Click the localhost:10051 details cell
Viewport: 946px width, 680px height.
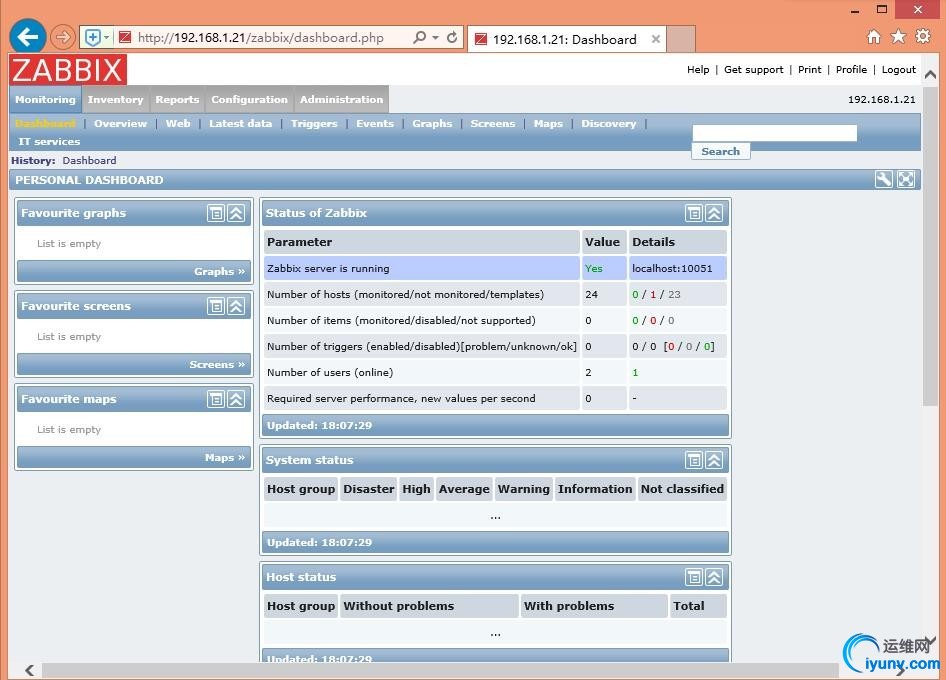coord(678,269)
